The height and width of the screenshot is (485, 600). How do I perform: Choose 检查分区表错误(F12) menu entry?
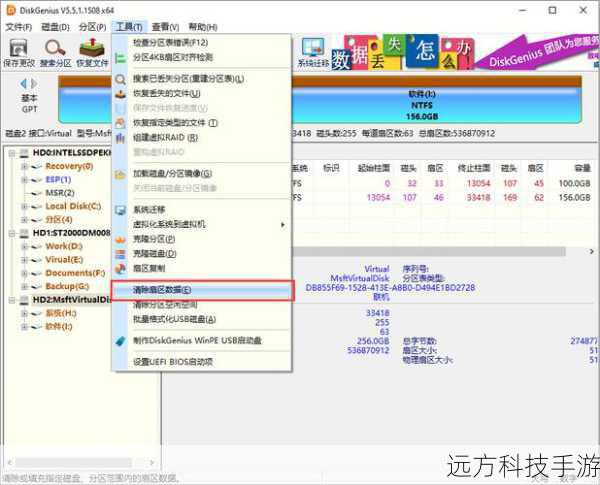click(x=202, y=42)
